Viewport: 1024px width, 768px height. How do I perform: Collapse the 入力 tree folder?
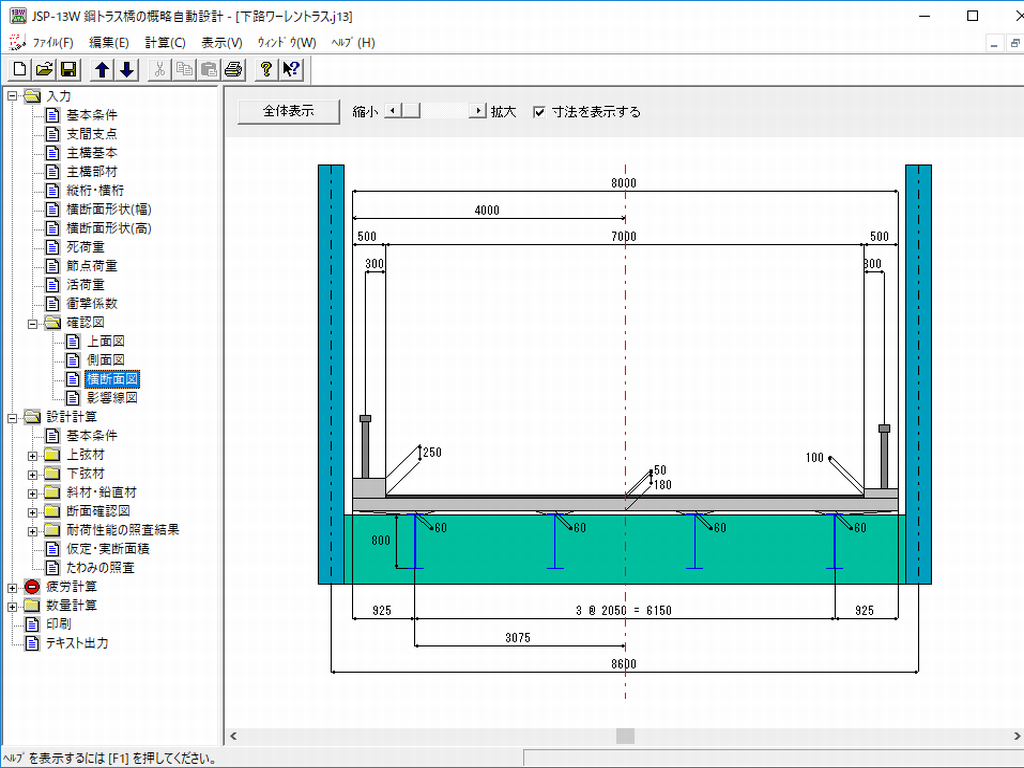[12, 97]
